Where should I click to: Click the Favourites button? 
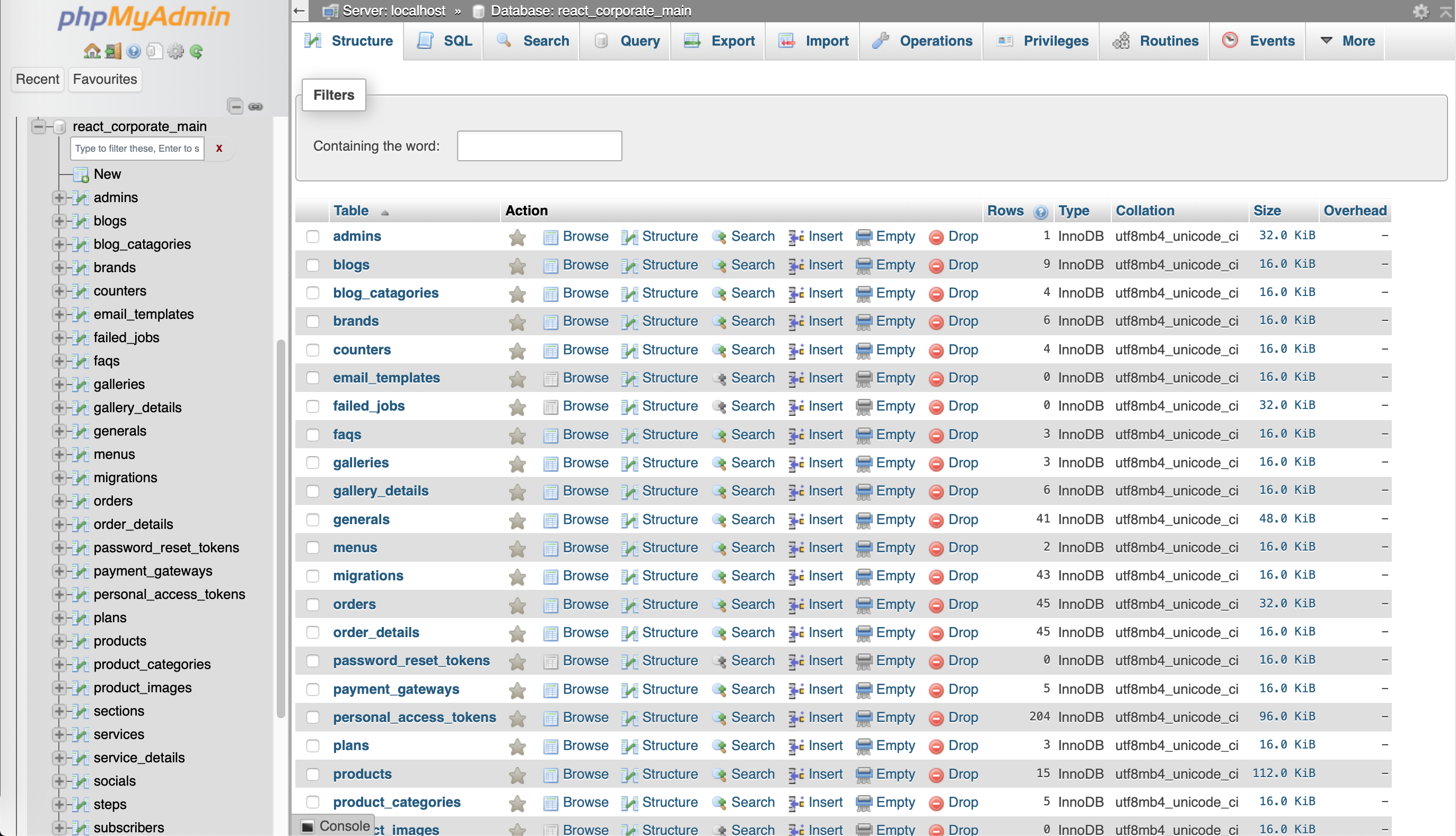point(105,79)
